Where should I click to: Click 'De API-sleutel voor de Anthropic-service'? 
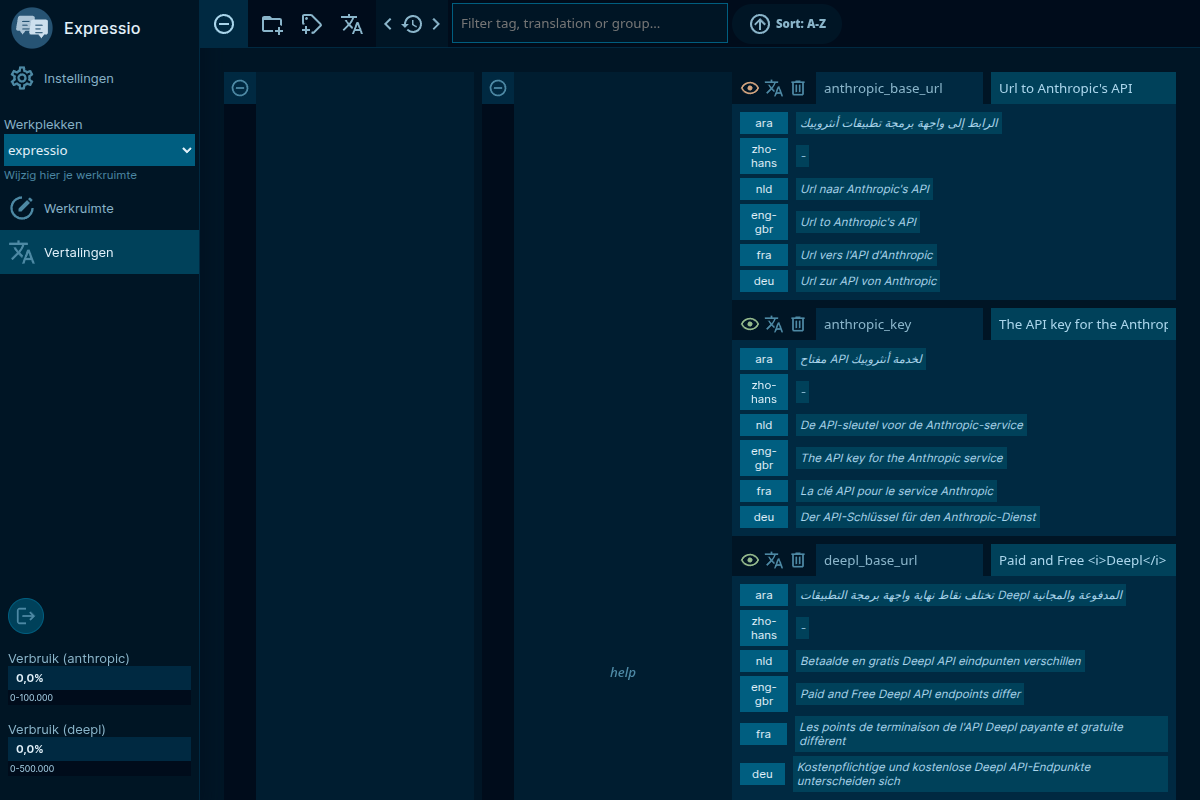pyautogui.click(x=912, y=425)
